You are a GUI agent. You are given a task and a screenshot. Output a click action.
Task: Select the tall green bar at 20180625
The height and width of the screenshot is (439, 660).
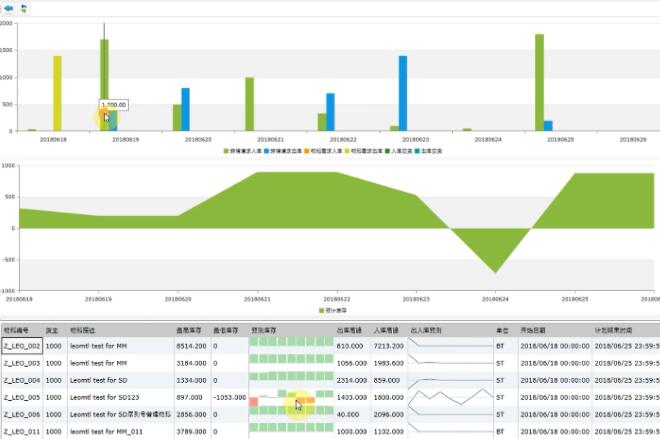coord(539,82)
